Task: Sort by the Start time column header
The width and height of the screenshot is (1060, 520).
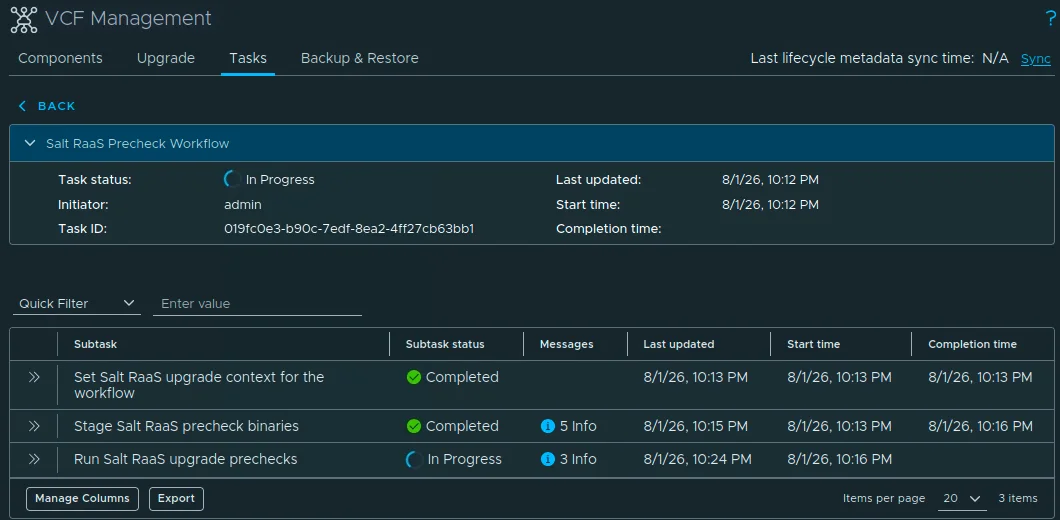Action: coord(813,344)
